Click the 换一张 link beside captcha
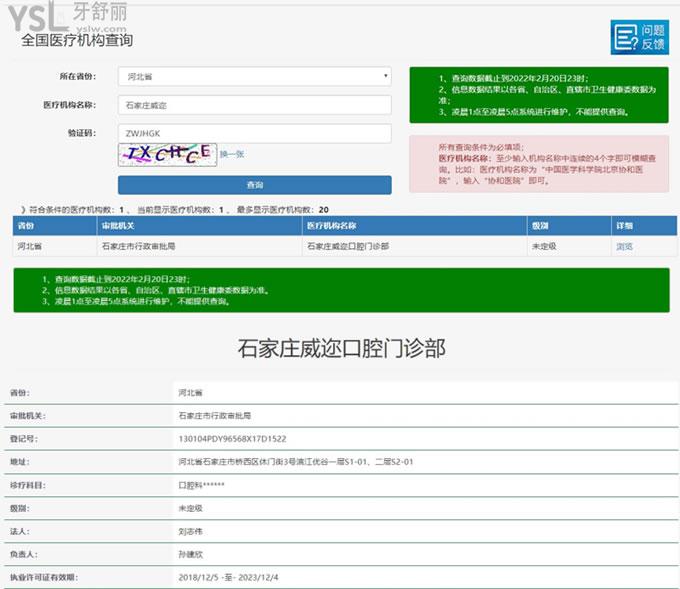The width and height of the screenshot is (680, 589). coord(232,154)
